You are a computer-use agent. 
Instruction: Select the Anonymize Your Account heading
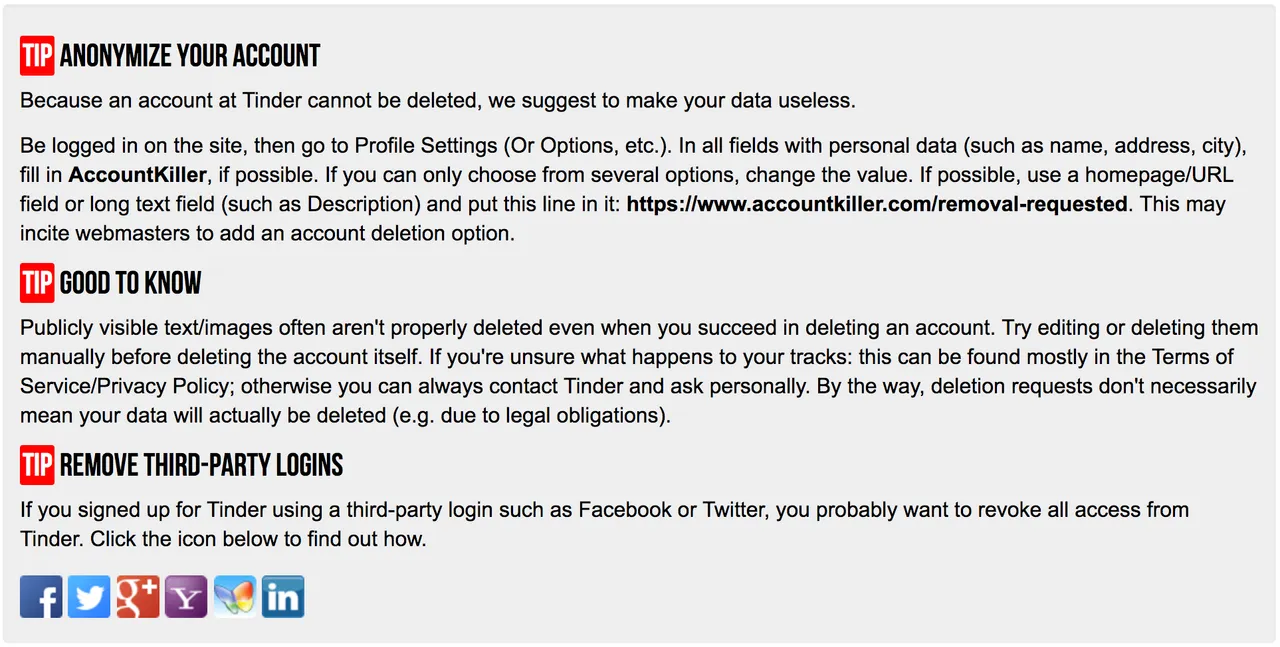point(190,56)
